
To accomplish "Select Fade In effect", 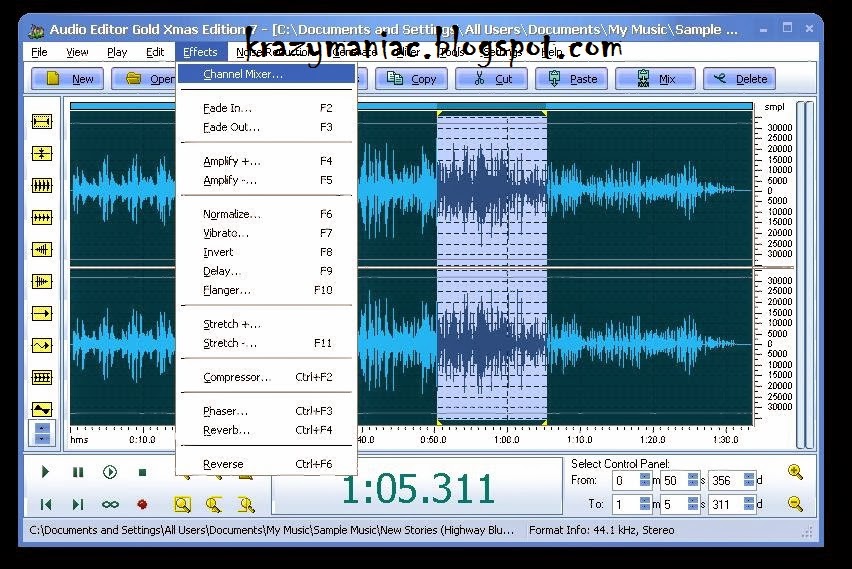I will coord(267,108).
